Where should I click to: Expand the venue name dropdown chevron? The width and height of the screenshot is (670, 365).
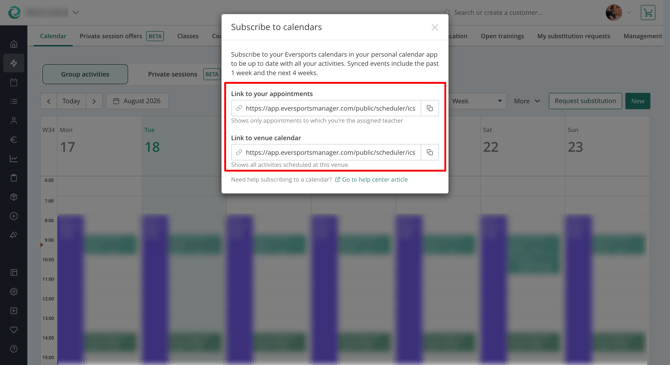76,13
